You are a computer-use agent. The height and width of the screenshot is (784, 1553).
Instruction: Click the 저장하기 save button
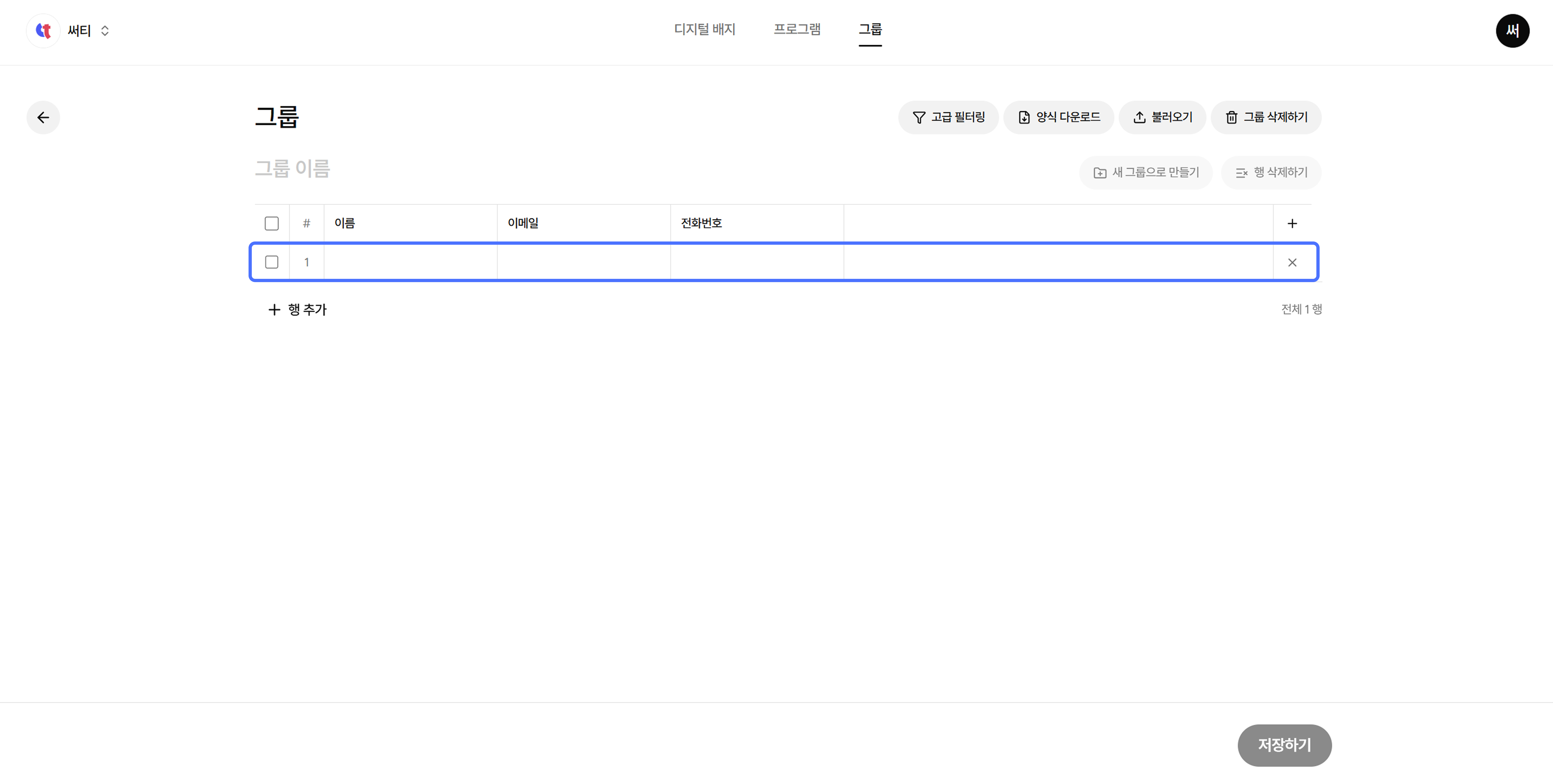click(x=1284, y=746)
